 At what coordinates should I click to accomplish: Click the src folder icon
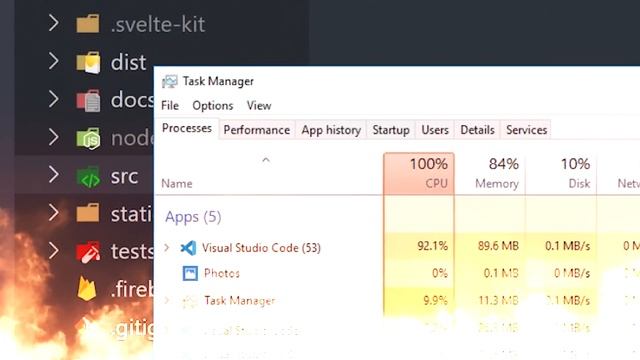pyautogui.click(x=88, y=176)
